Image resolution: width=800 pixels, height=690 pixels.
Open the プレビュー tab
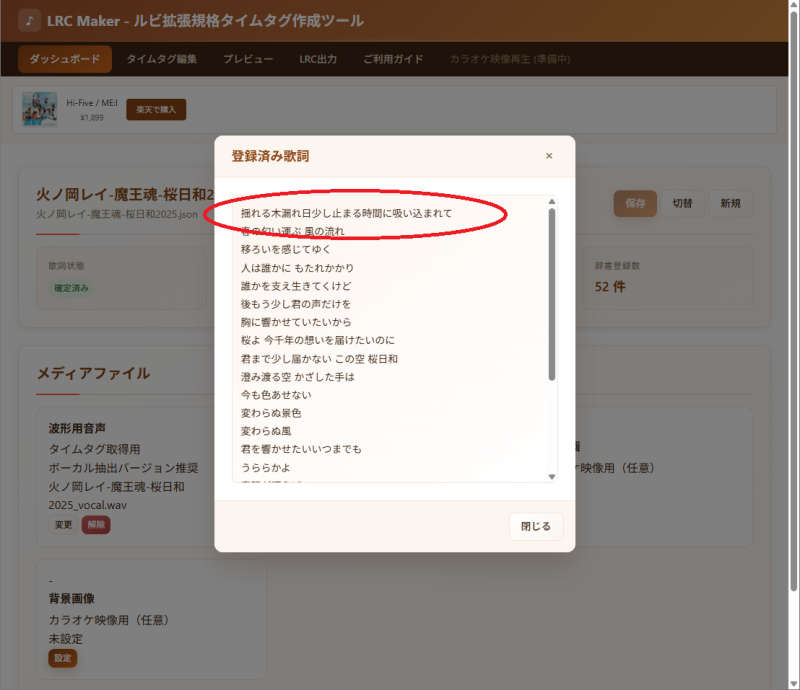tap(248, 59)
